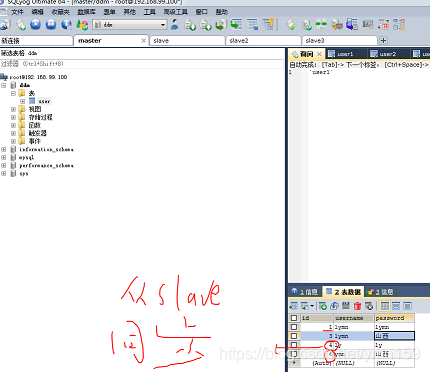The height and width of the screenshot is (372, 430).
Task: Switch to the slave3 connection tab
Action: pos(339,41)
